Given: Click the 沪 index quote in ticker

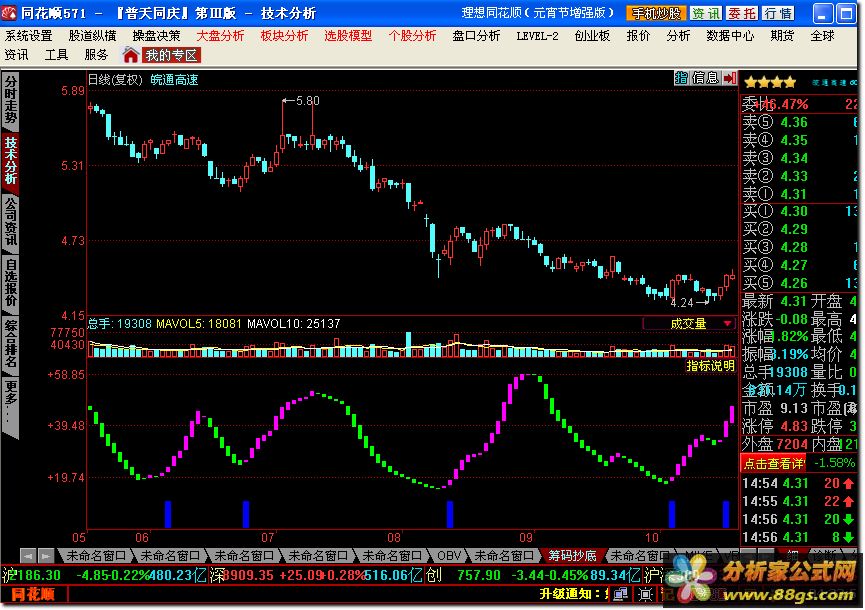Looking at the screenshot, I should pyautogui.click(x=104, y=575).
